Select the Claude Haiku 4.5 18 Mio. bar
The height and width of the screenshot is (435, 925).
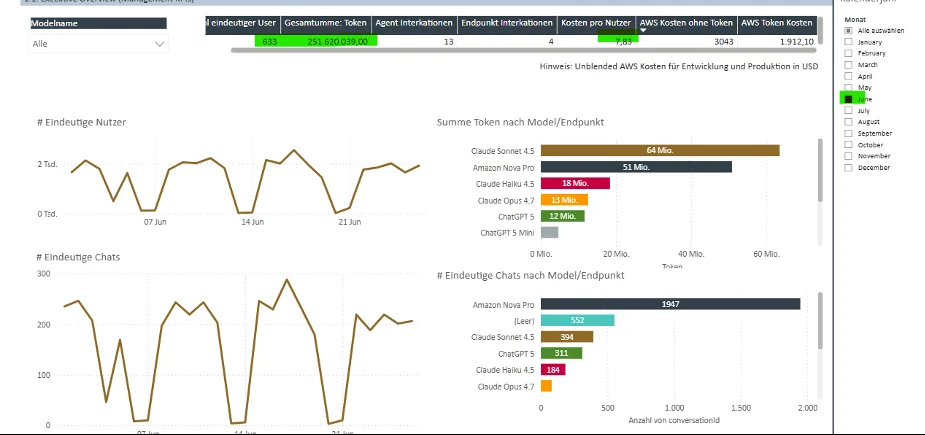[x=575, y=184]
